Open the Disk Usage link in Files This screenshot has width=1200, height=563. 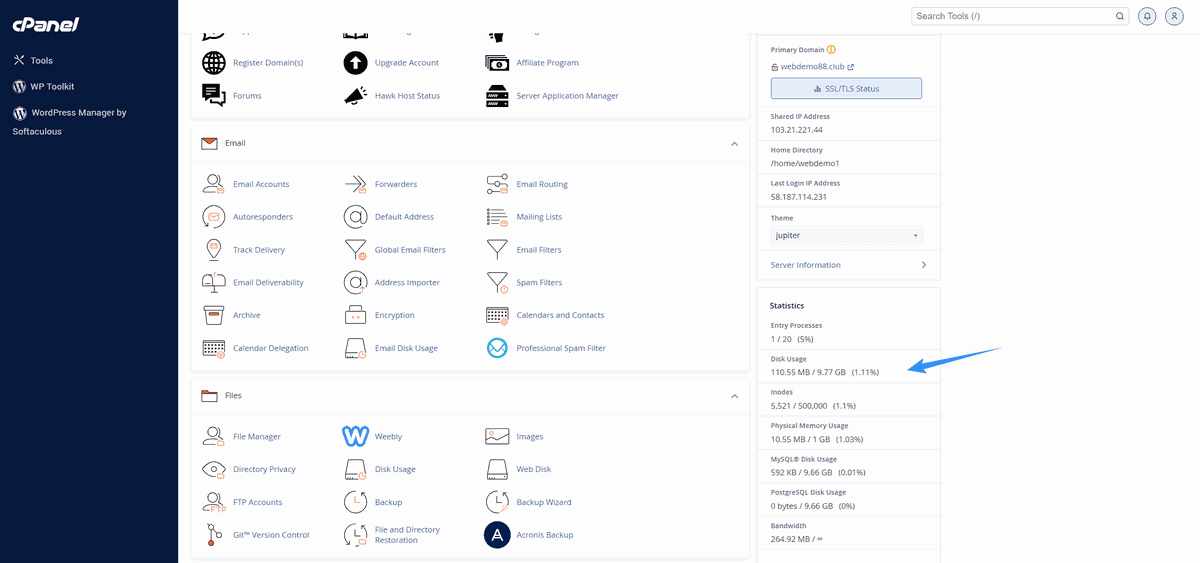click(395, 469)
